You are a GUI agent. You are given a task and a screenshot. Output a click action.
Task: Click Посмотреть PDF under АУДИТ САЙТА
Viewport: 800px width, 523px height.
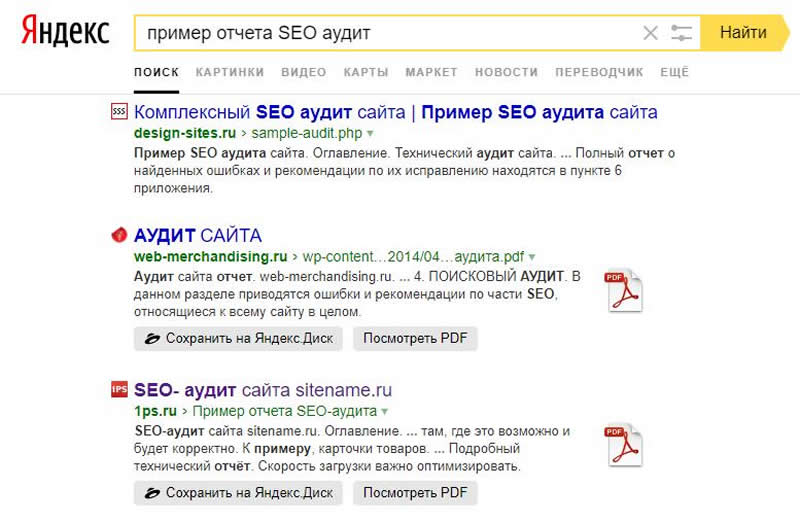coord(415,338)
